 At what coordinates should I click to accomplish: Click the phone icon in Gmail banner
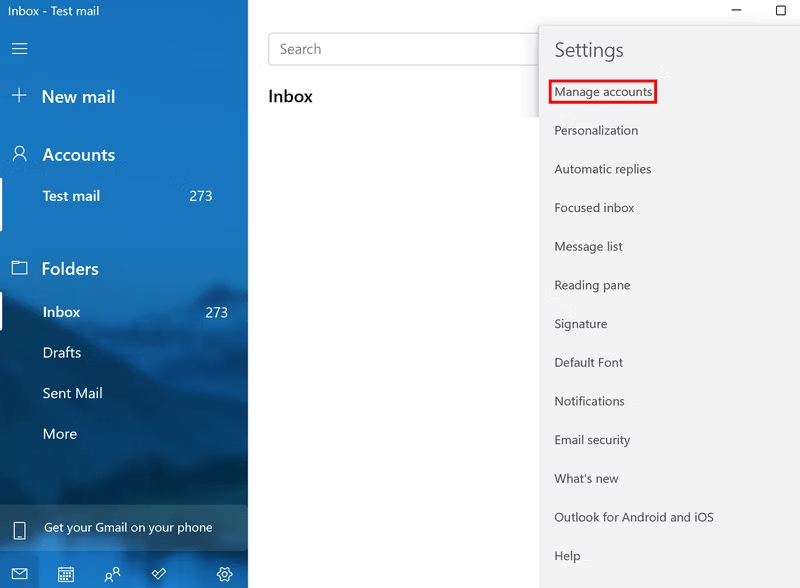point(19,530)
